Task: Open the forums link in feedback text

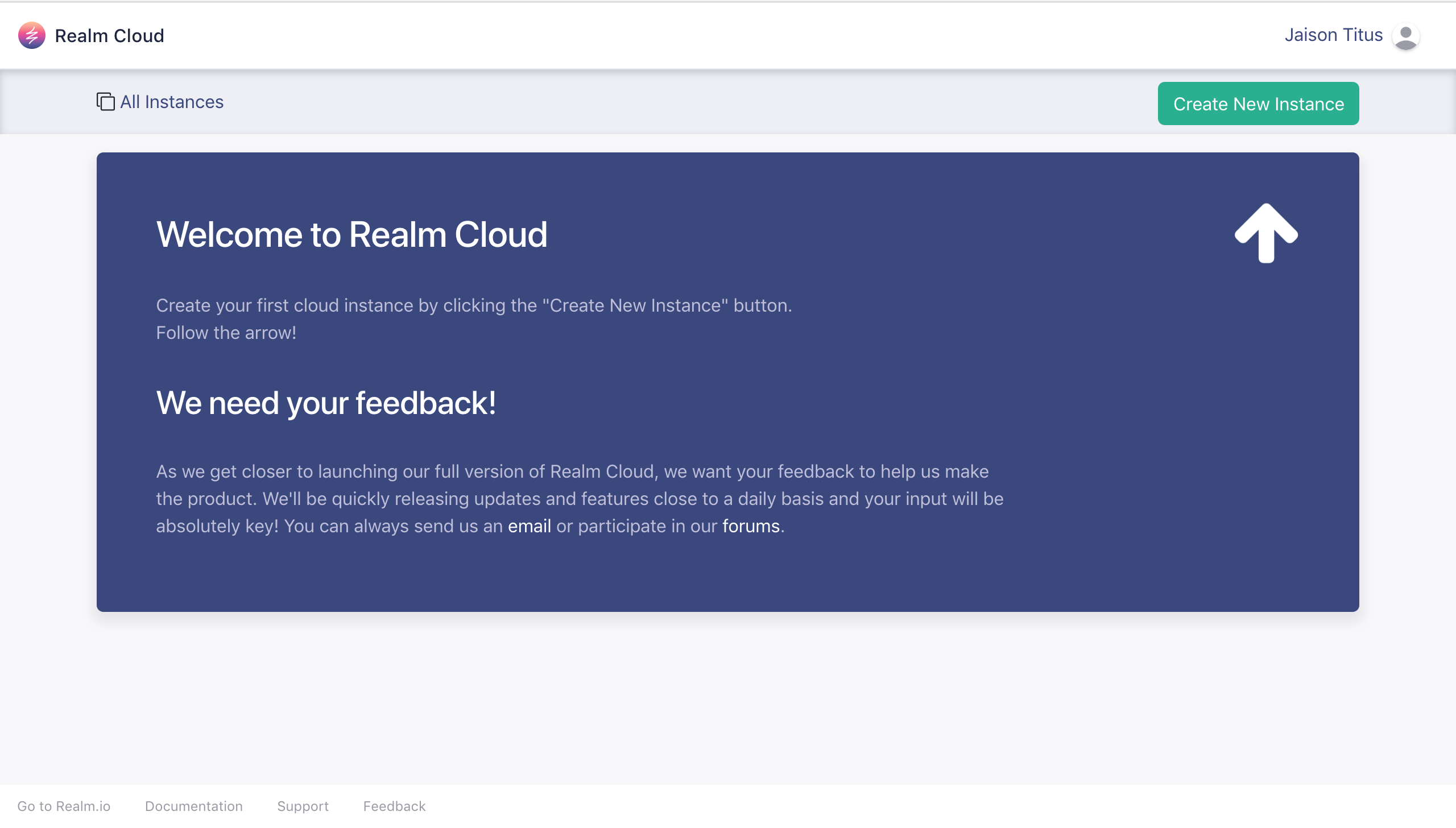Action: 751,526
